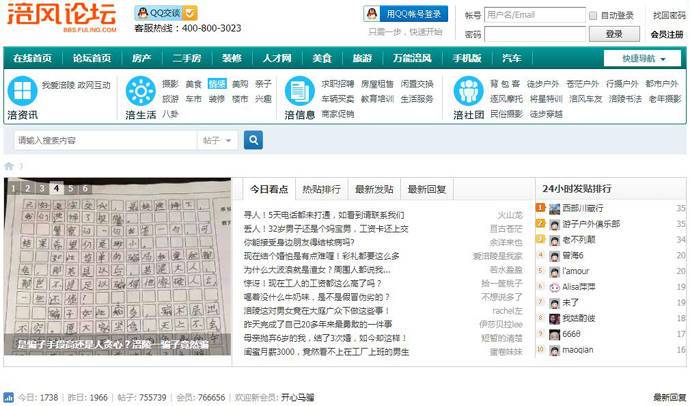Open the 帖子 search type dropdown
The height and width of the screenshot is (406, 690).
[216, 140]
